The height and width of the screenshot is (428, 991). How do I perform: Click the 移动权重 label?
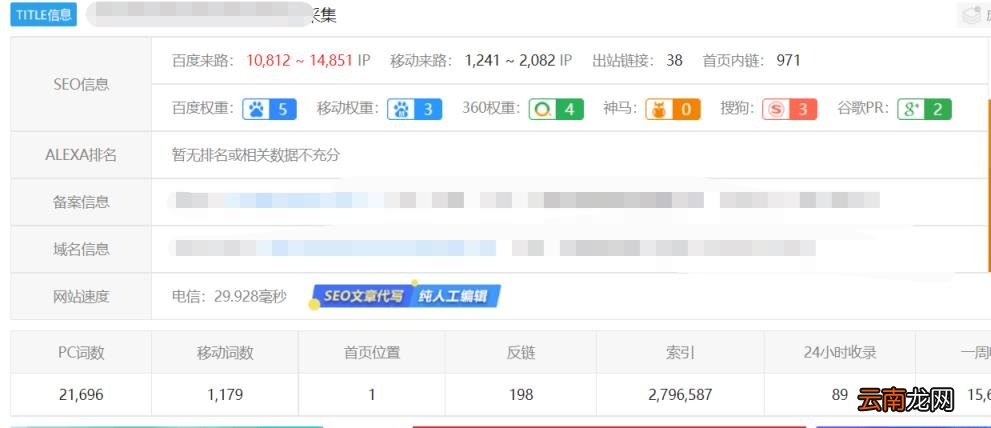point(348,109)
